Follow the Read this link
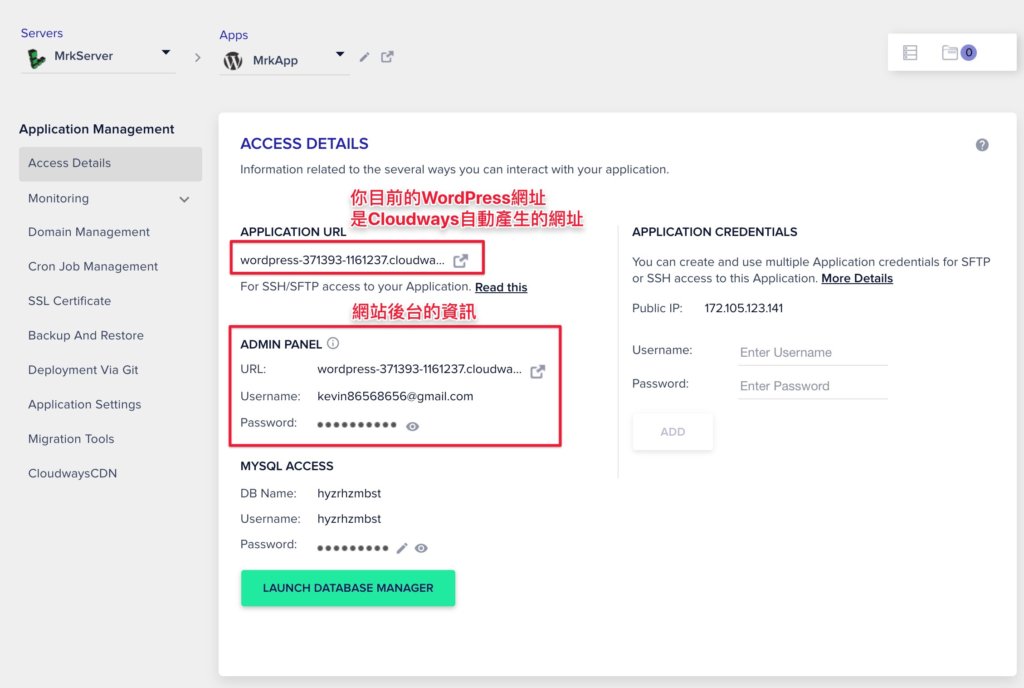This screenshot has width=1024, height=688. (501, 287)
